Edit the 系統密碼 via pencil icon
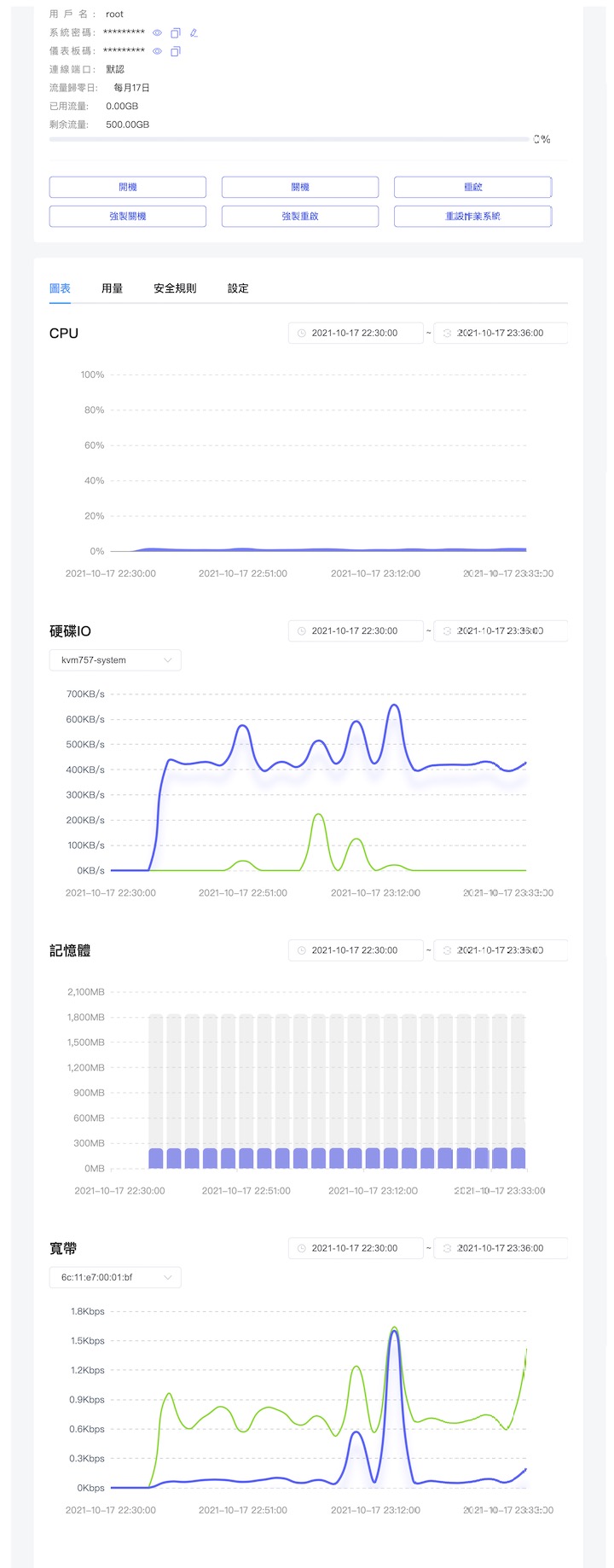This screenshot has height=1568, width=614. tap(193, 32)
